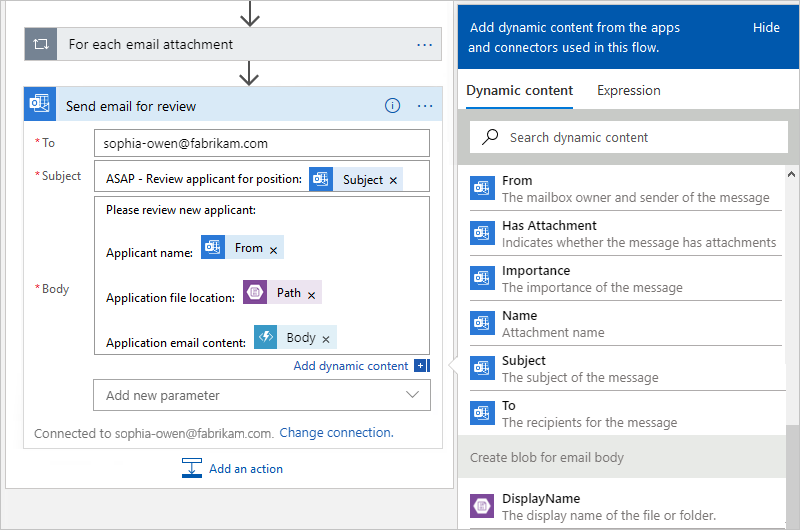Image resolution: width=800 pixels, height=530 pixels.
Task: Click the Add an action icon
Action: coord(193,468)
